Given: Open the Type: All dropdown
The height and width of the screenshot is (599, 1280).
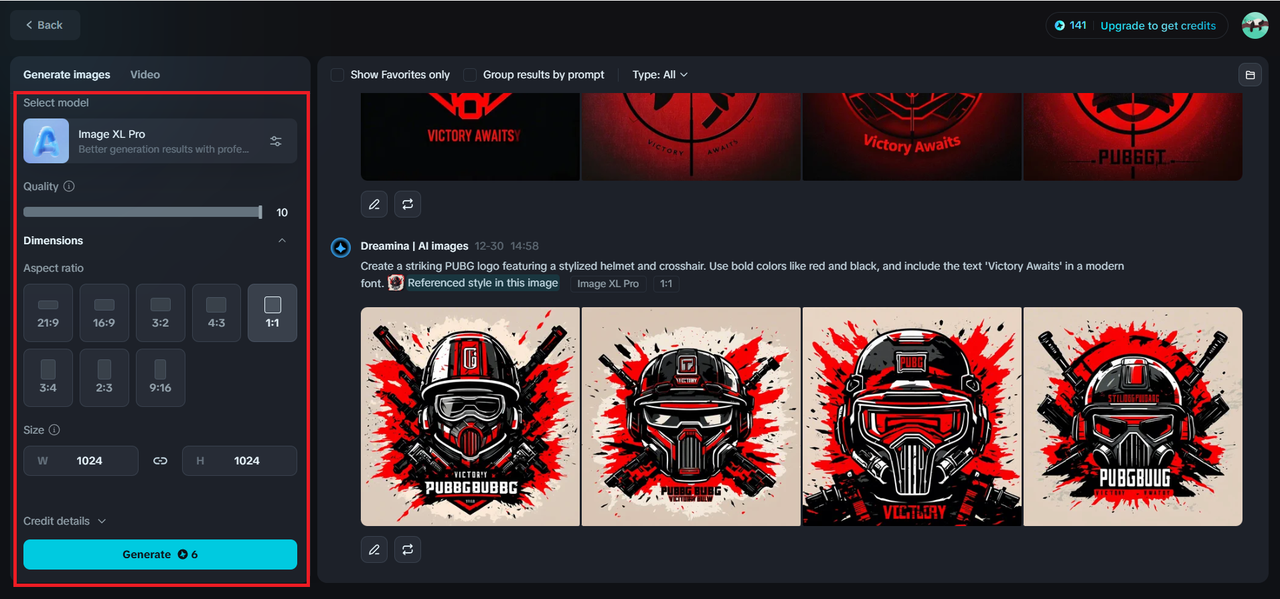Looking at the screenshot, I should point(660,75).
